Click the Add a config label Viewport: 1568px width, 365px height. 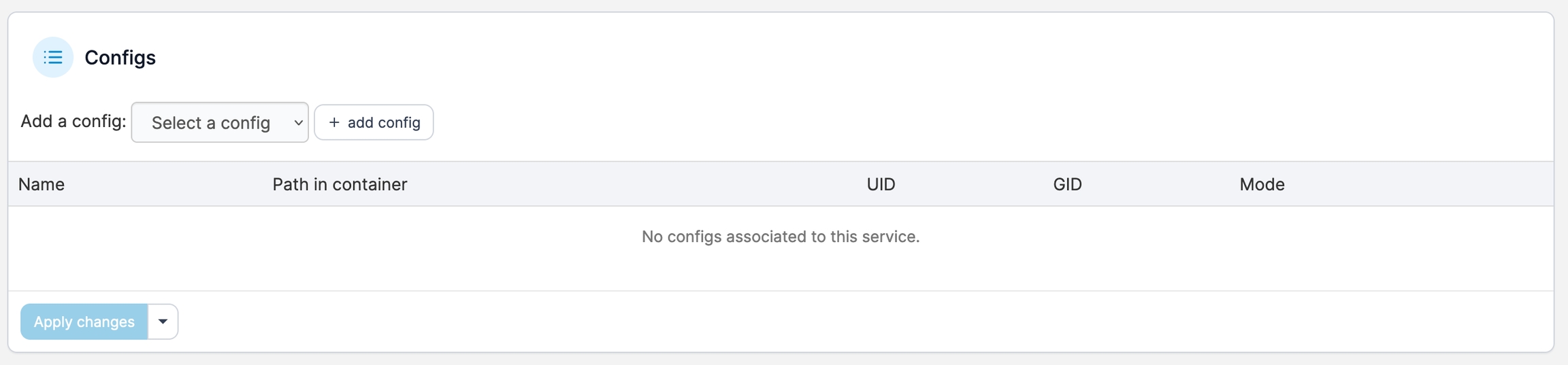click(73, 121)
